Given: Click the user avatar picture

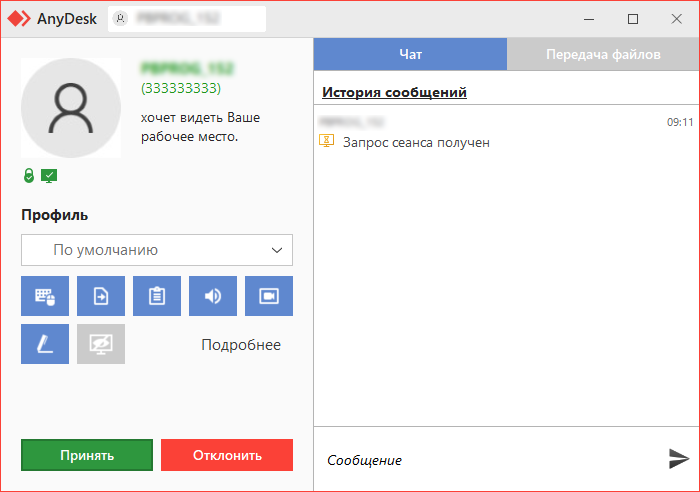Looking at the screenshot, I should pyautogui.click(x=71, y=108).
